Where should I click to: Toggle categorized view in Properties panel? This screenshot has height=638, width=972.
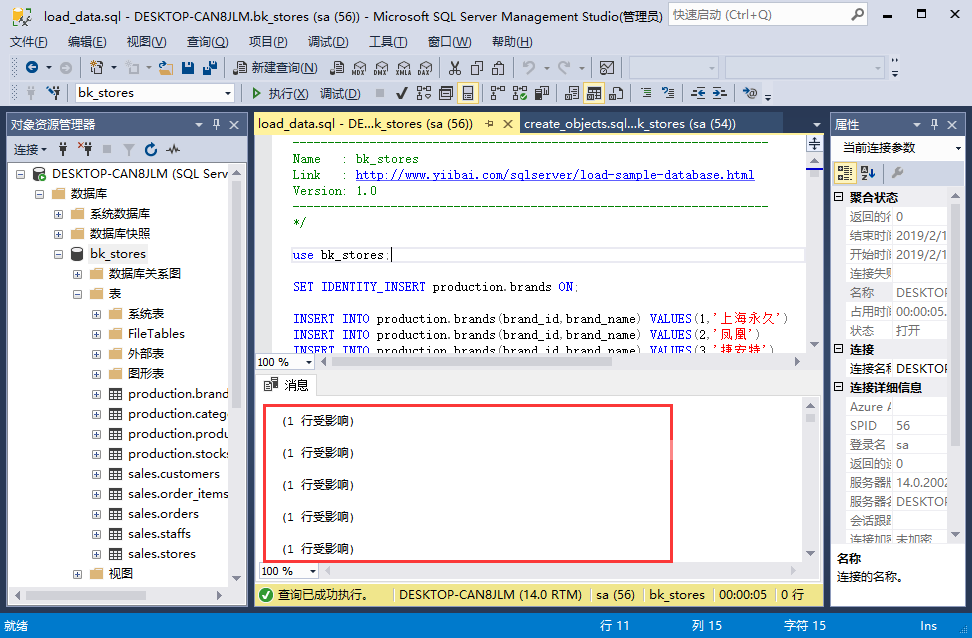coord(844,173)
